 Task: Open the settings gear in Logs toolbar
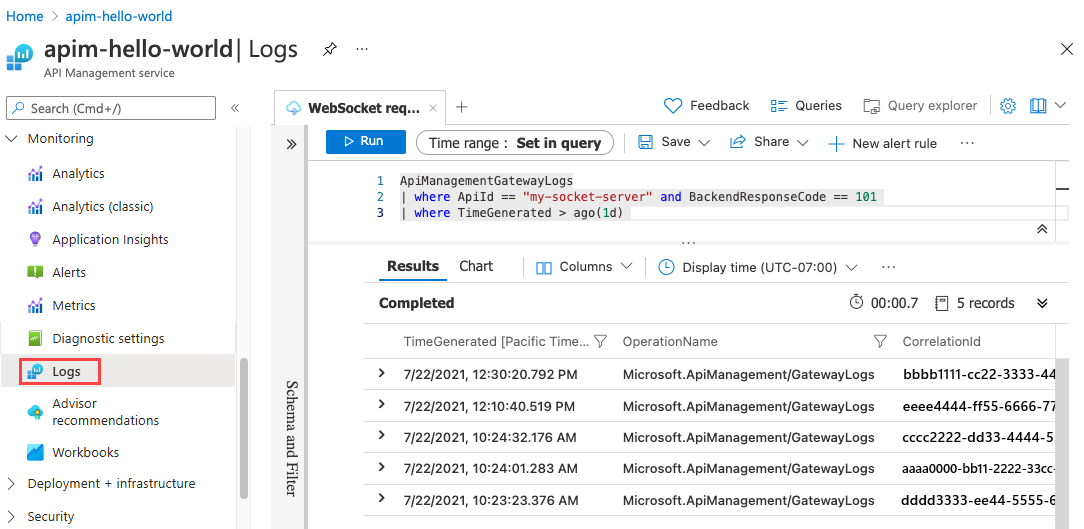(1008, 106)
